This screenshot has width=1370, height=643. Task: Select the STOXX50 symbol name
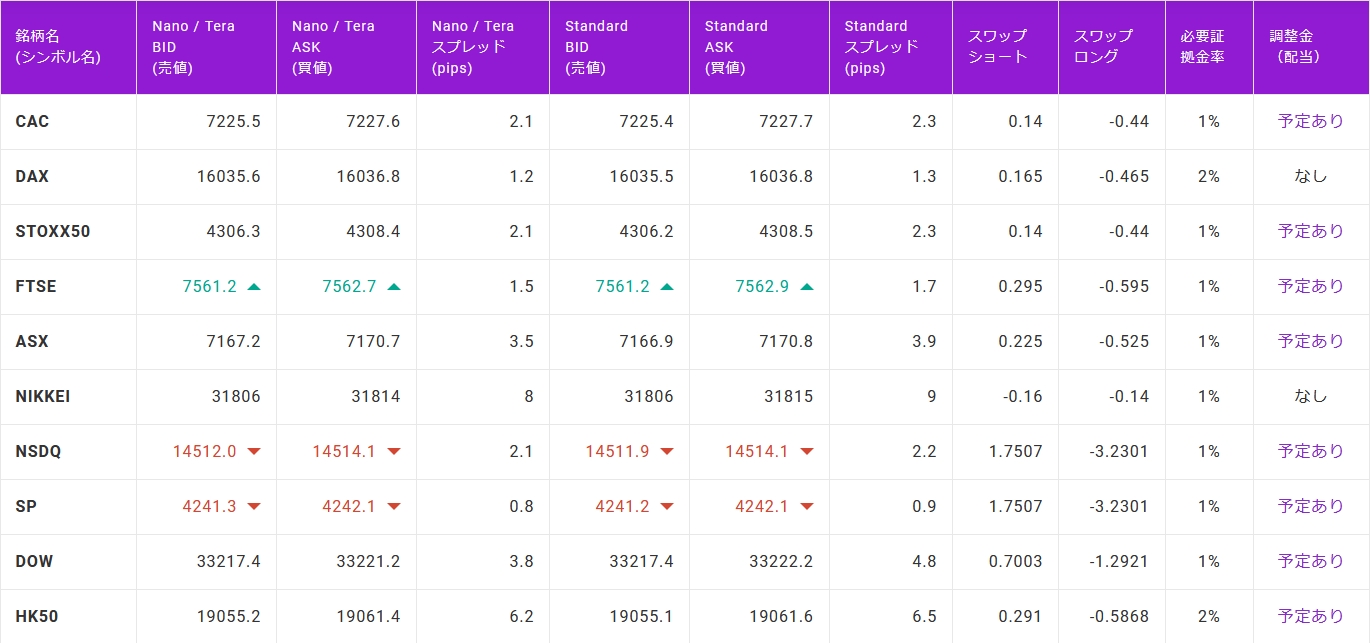[53, 231]
